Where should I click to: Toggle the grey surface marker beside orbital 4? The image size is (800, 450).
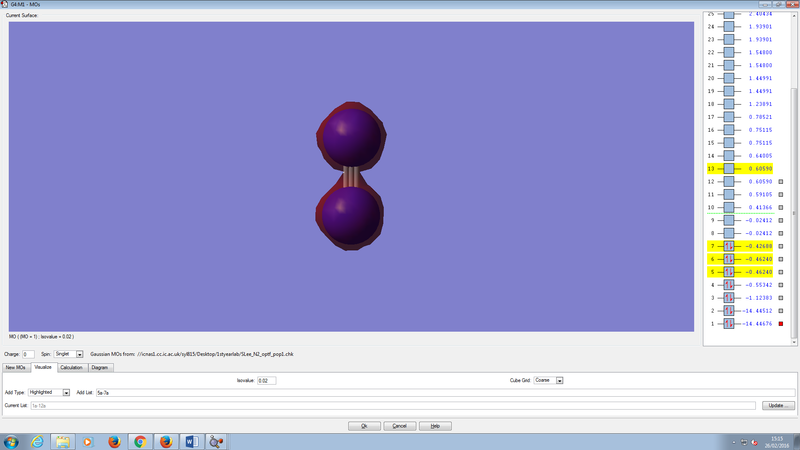781,285
